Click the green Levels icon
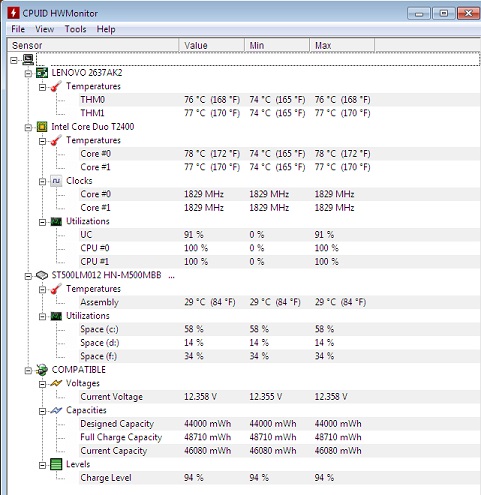This screenshot has width=481, height=495. tap(56, 464)
